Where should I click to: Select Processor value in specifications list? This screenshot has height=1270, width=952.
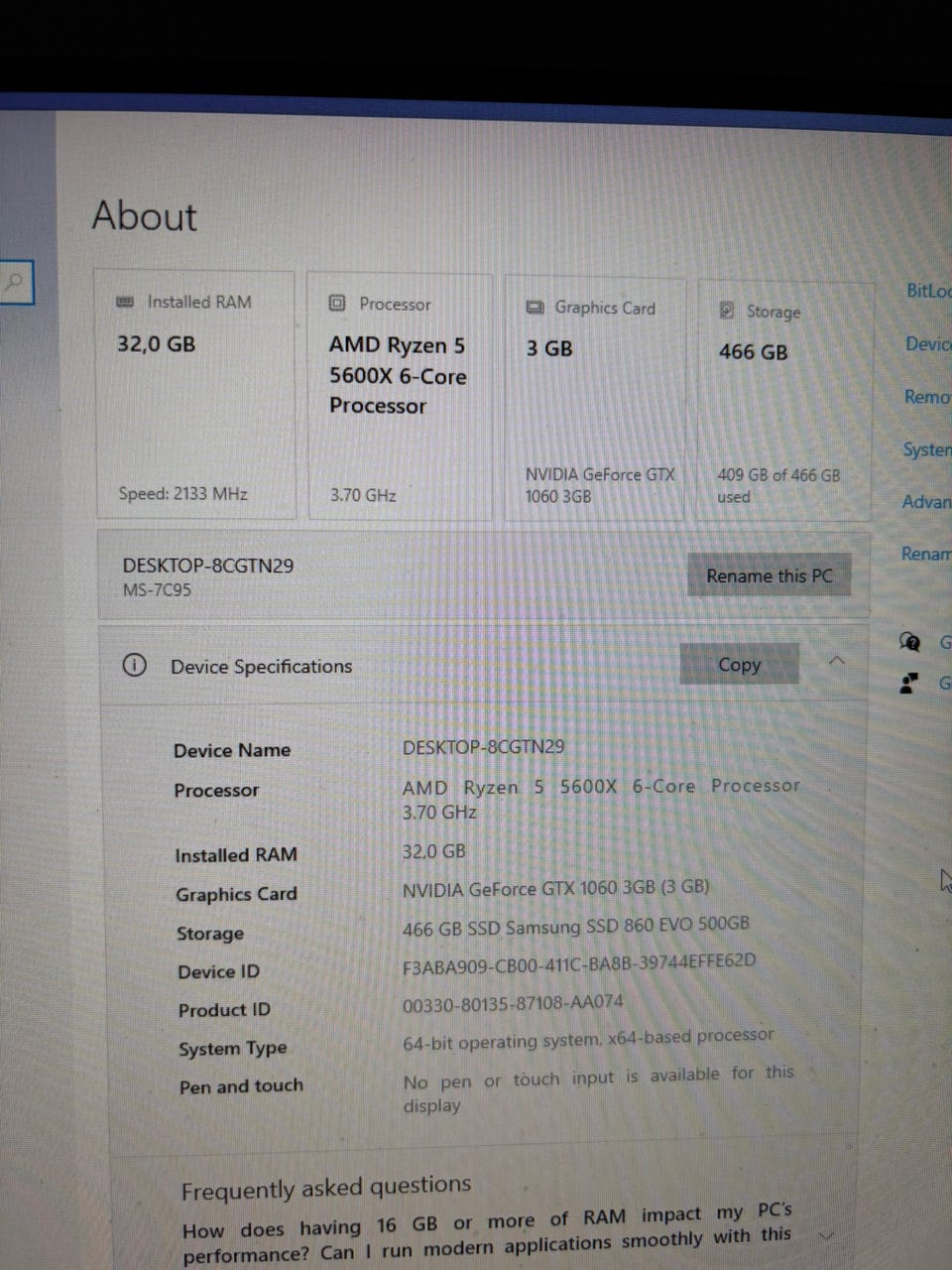point(601,799)
